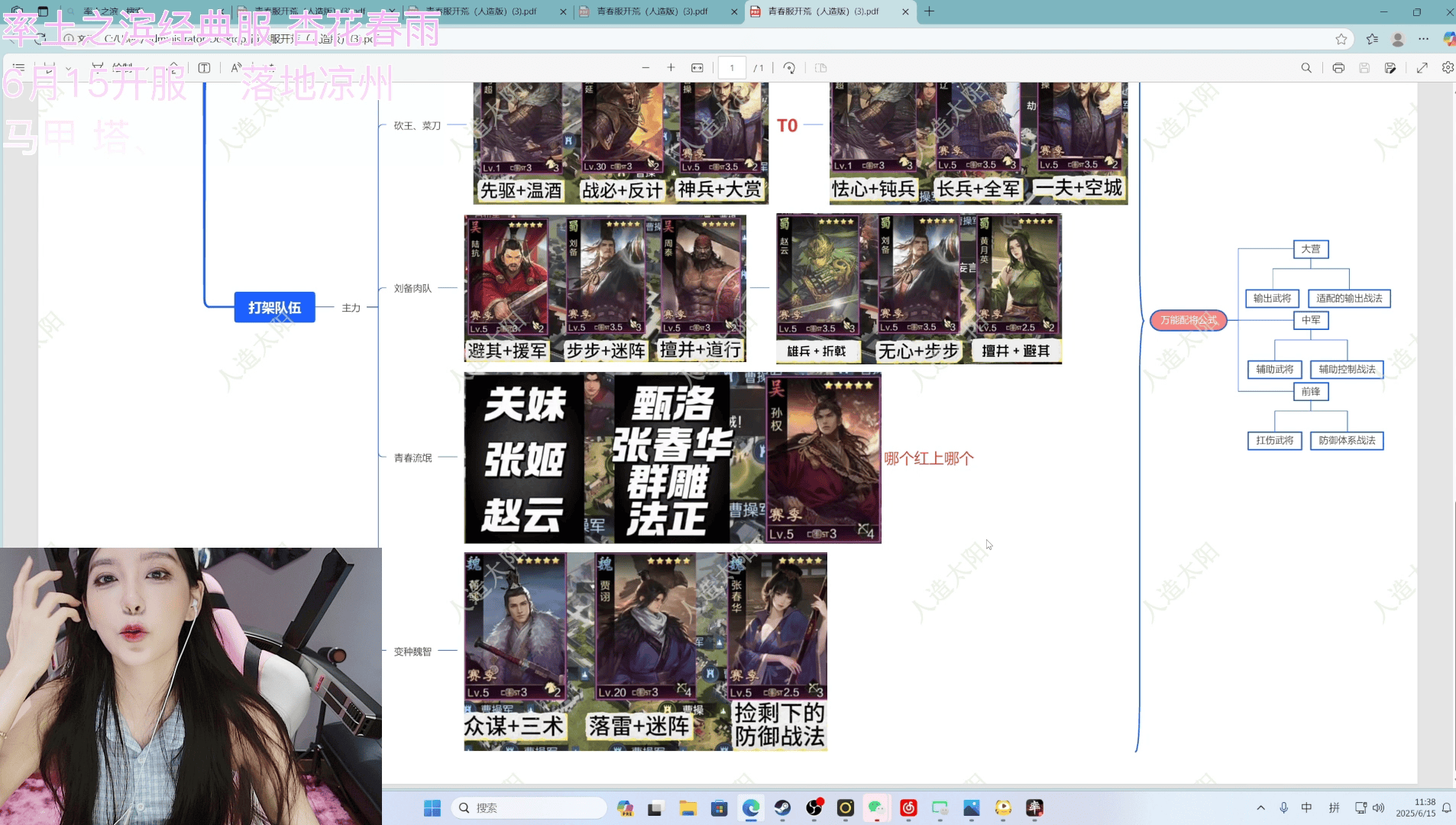Open browser Settings and more menu

pyautogui.click(x=1423, y=39)
